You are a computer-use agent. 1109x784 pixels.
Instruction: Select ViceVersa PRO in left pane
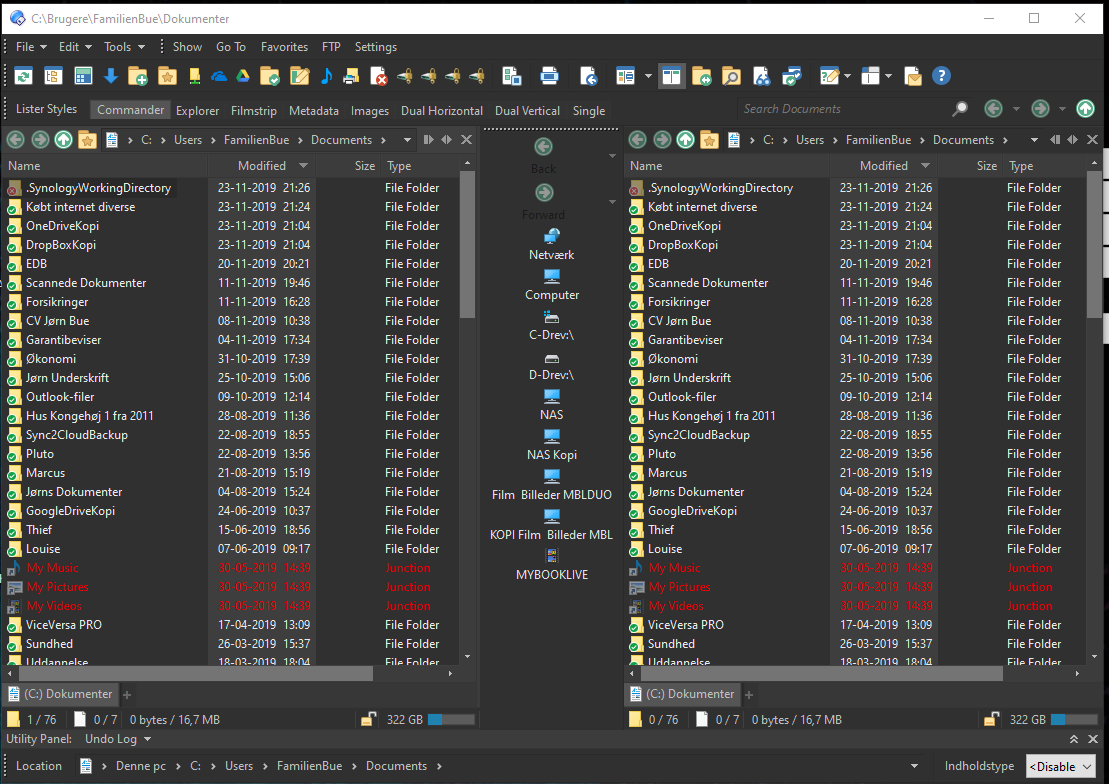[x=64, y=625]
